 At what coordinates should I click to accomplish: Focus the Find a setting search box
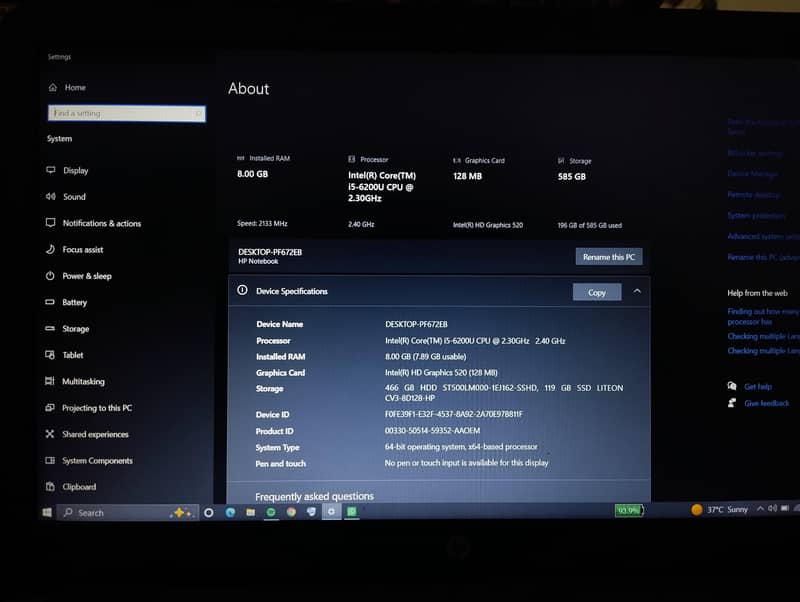(127, 113)
